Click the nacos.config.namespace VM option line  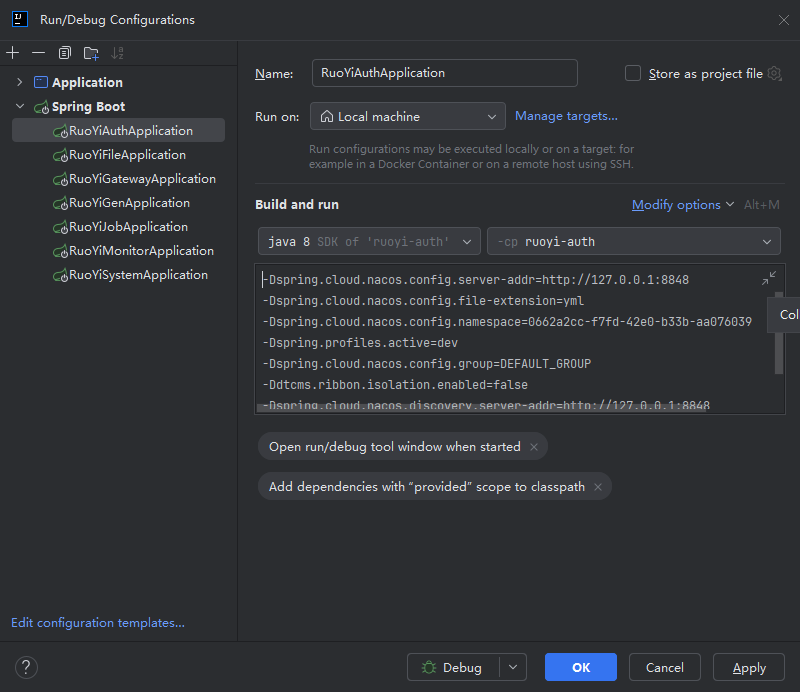point(507,322)
